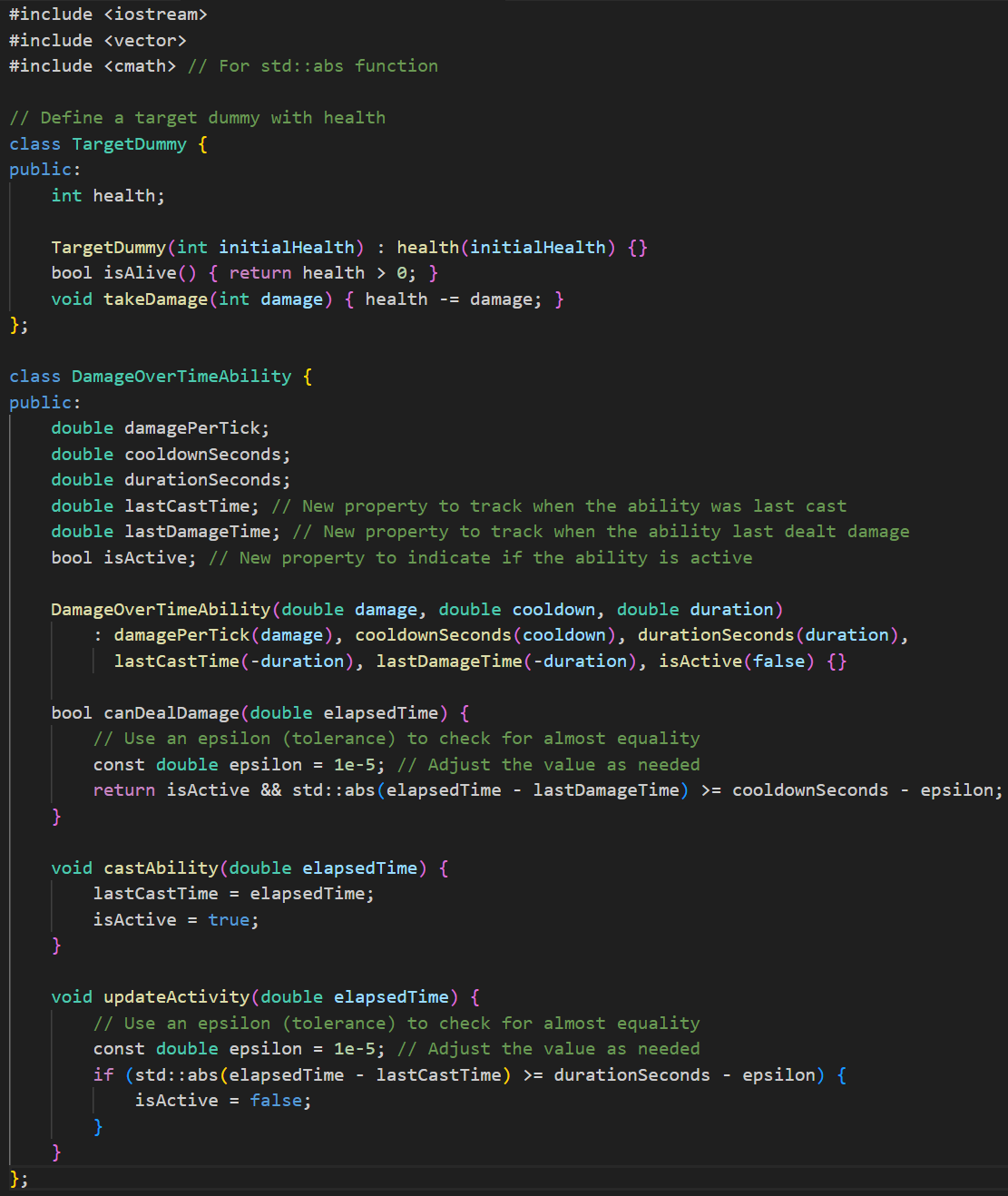This screenshot has height=1196, width=1008.
Task: Click the 'Define a target dummy' comment
Action: point(197,118)
